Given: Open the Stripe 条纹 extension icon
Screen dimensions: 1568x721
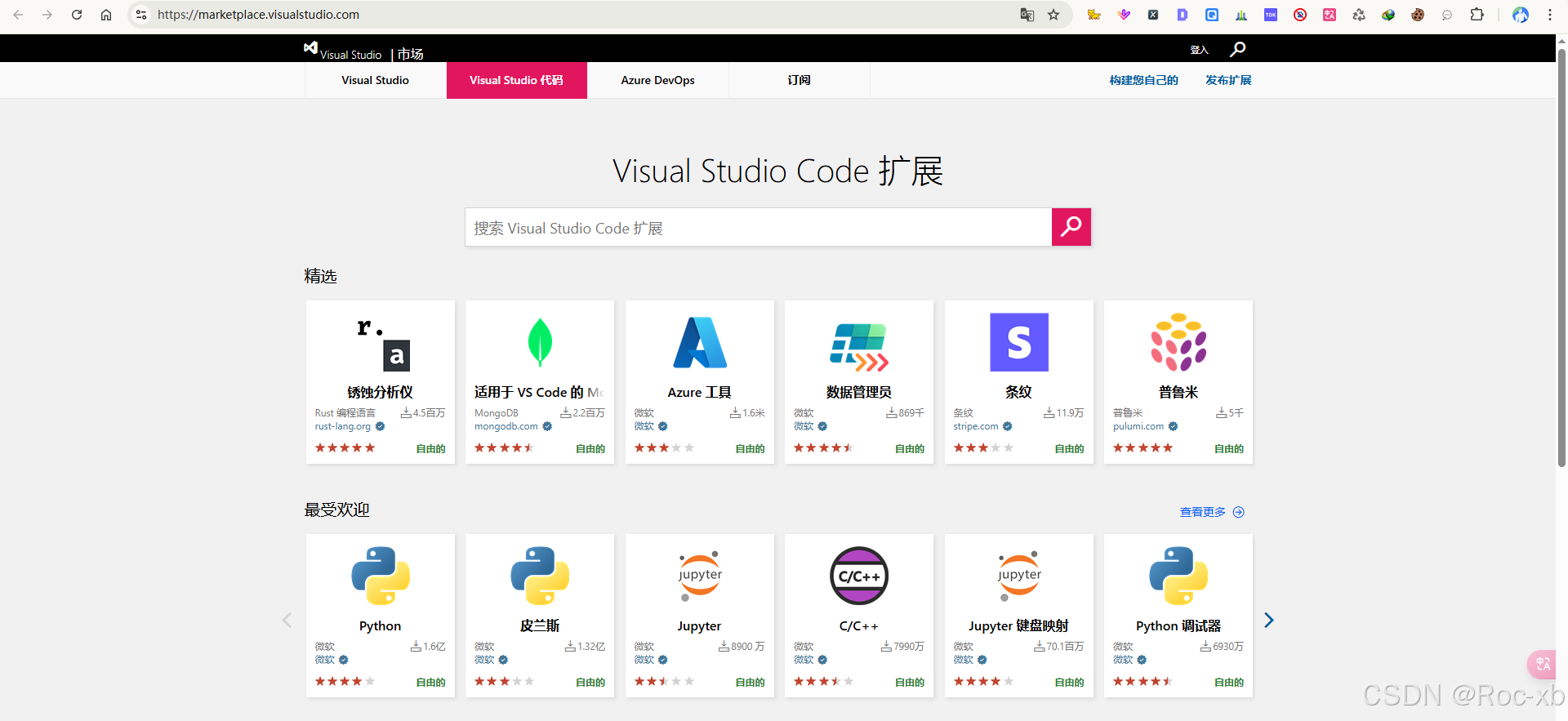Looking at the screenshot, I should click(x=1019, y=342).
